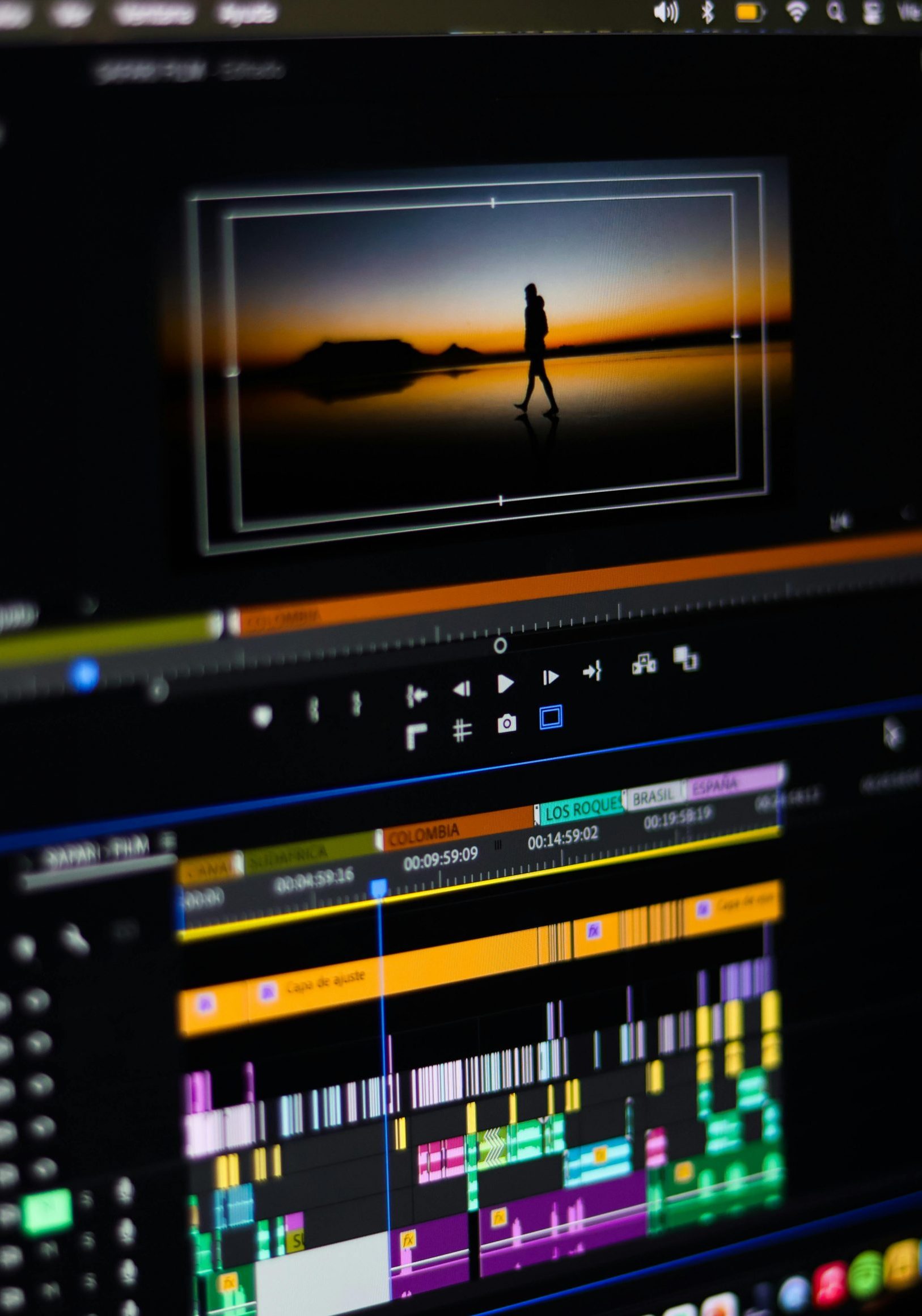The image size is (922, 1316).
Task: Open the volume control in the menu bar
Action: (666, 11)
